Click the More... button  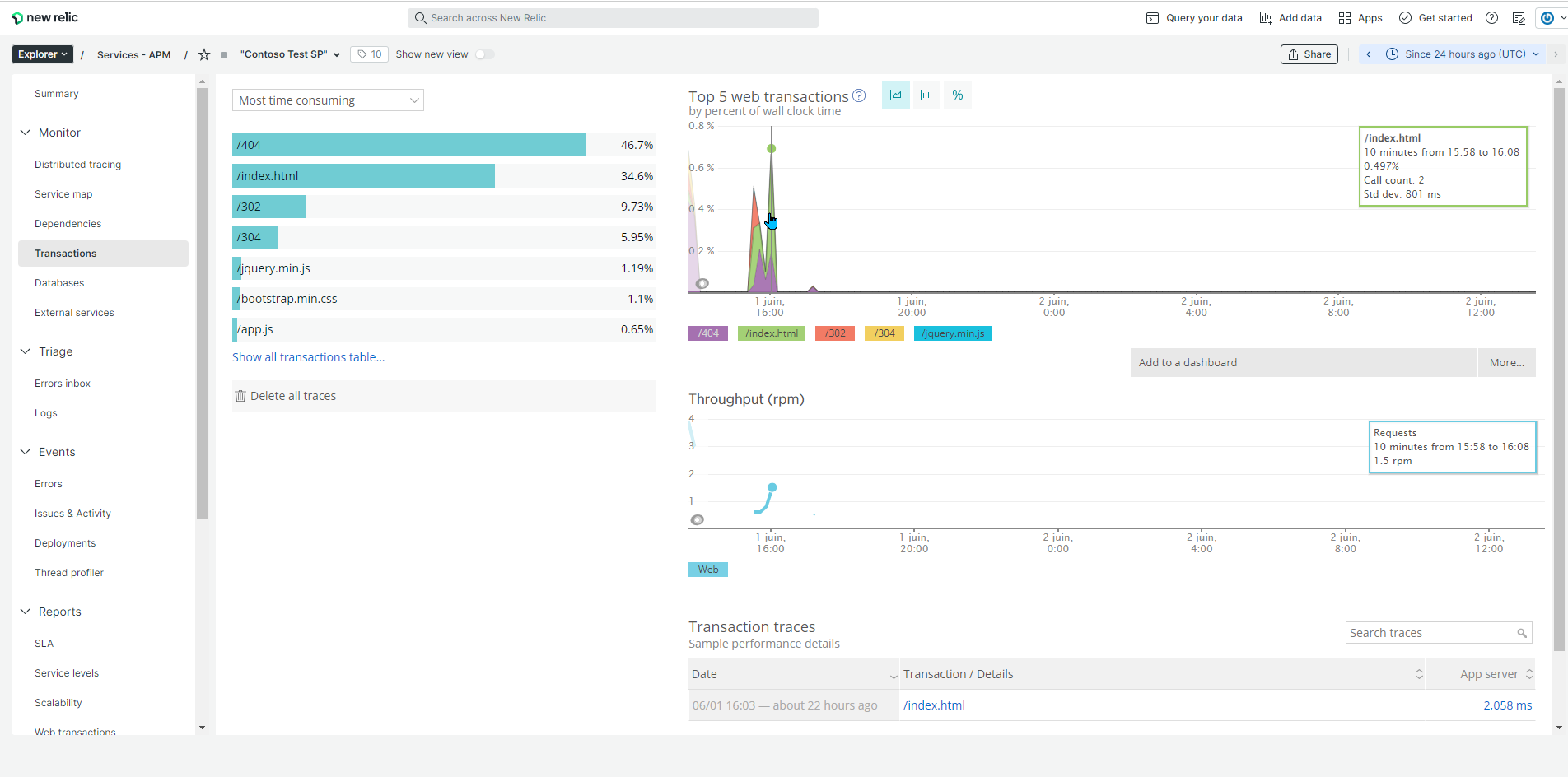coord(1506,363)
